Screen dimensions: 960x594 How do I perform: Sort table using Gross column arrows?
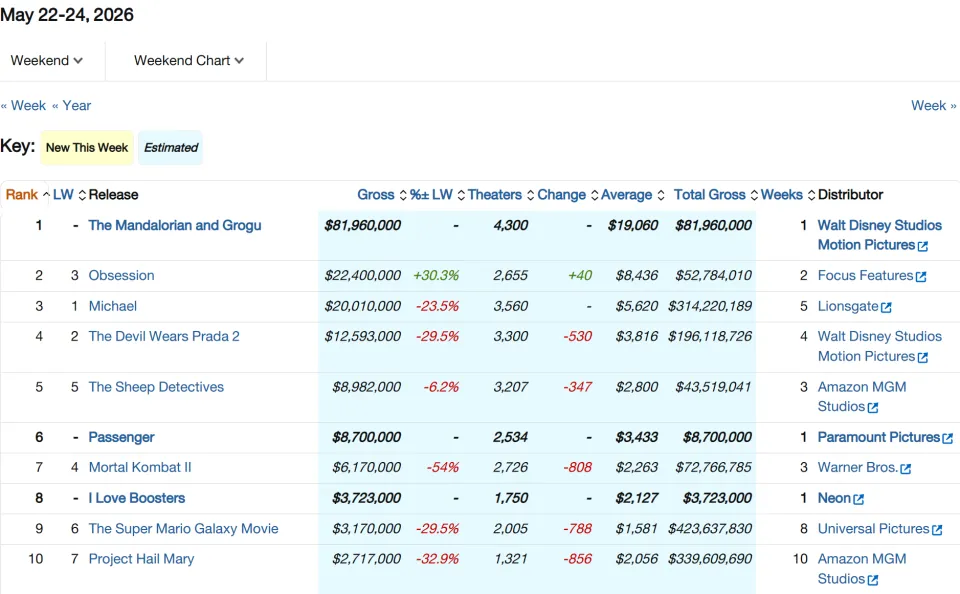point(403,195)
